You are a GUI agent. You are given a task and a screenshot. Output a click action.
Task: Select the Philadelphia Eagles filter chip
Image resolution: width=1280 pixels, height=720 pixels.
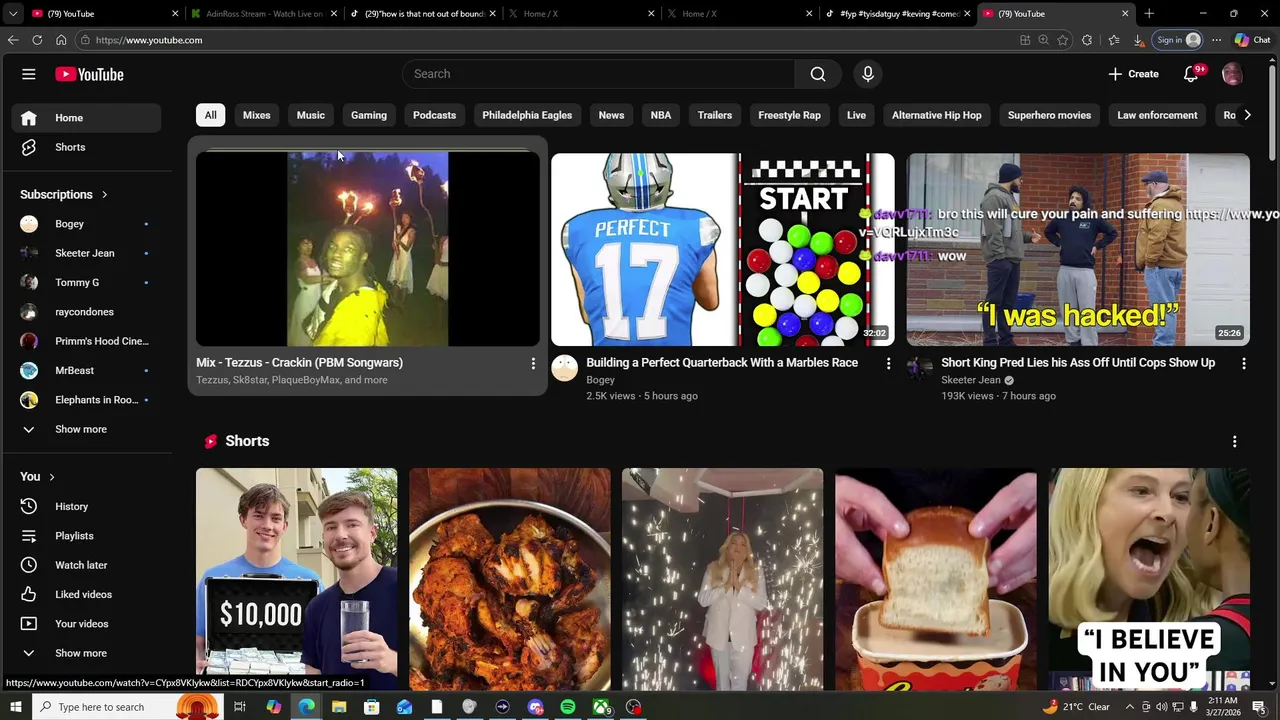[x=527, y=115]
